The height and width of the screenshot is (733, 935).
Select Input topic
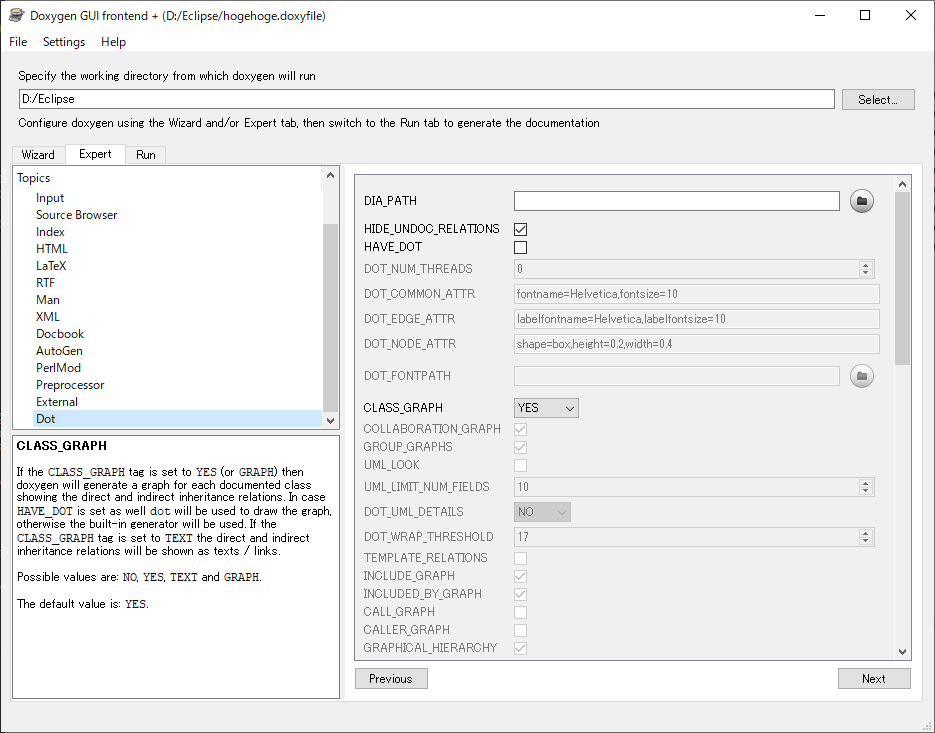click(49, 198)
